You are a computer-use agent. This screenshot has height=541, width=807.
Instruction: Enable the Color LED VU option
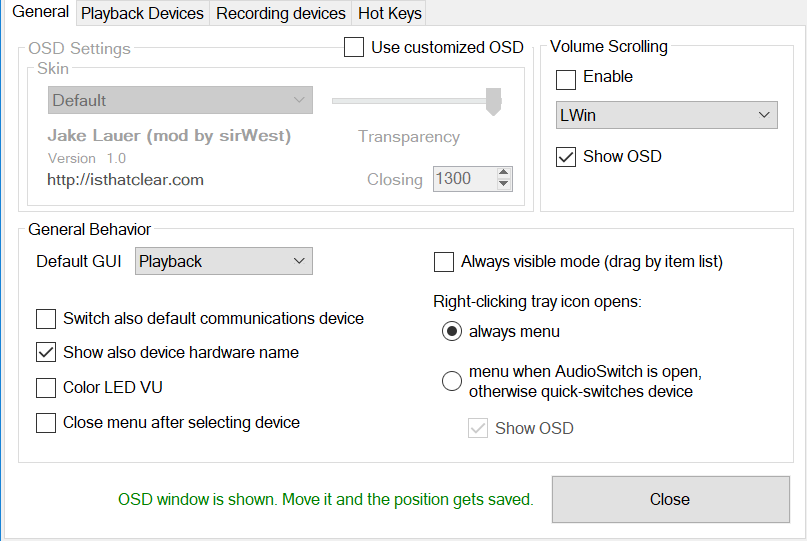[x=46, y=387]
